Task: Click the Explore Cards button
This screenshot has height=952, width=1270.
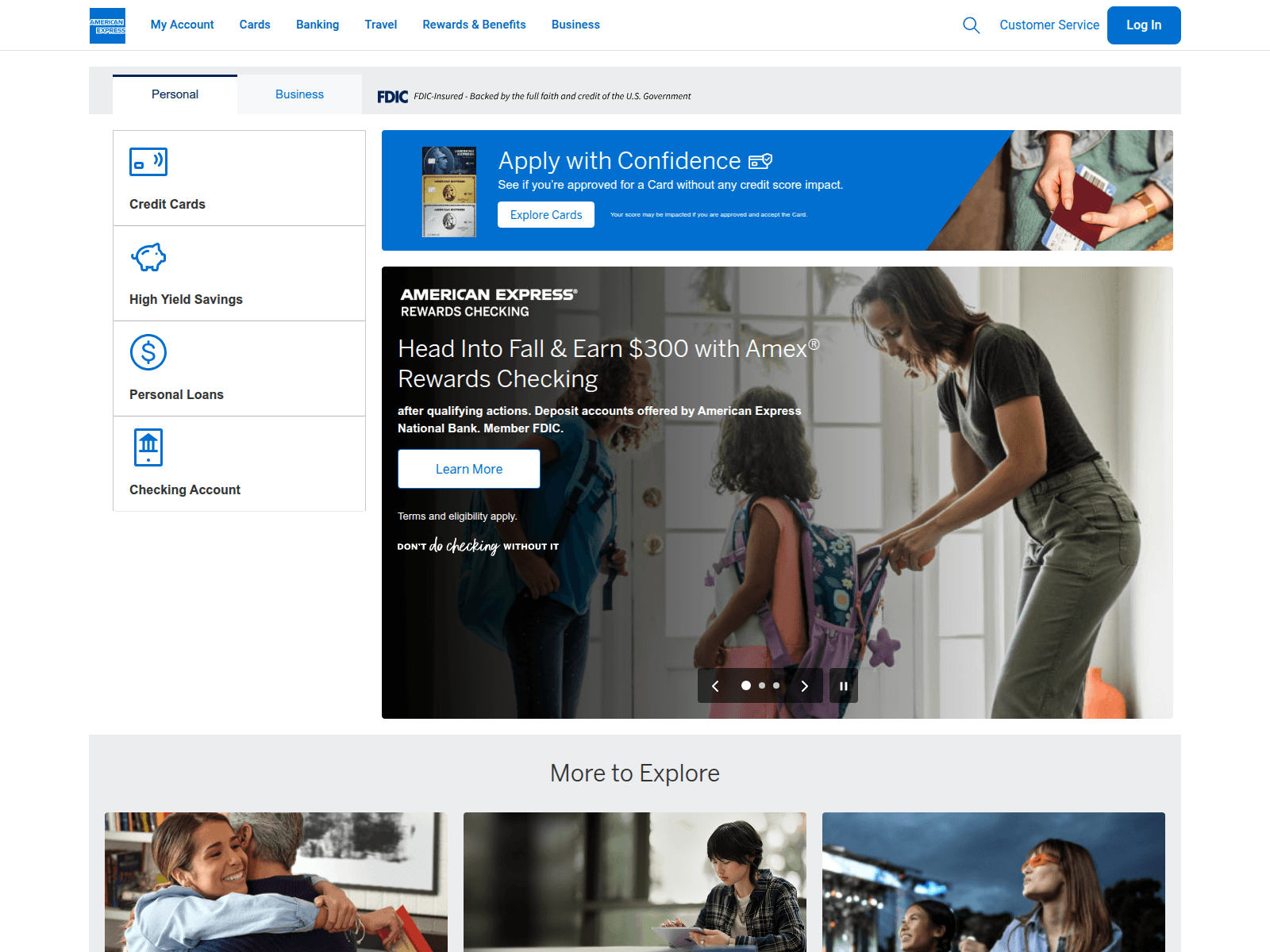Action: pyautogui.click(x=546, y=215)
